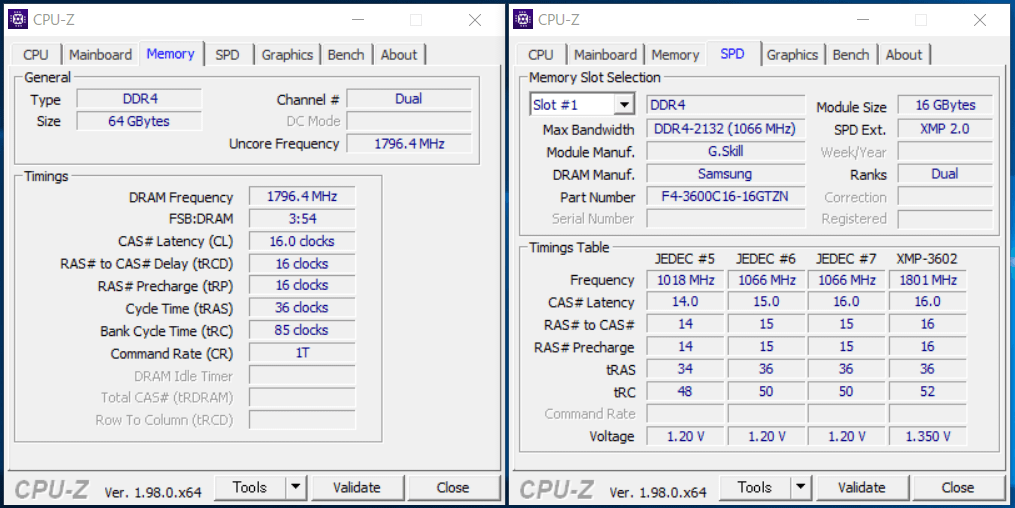Click the CAS# Latency 16.0 clocks value

point(302,241)
